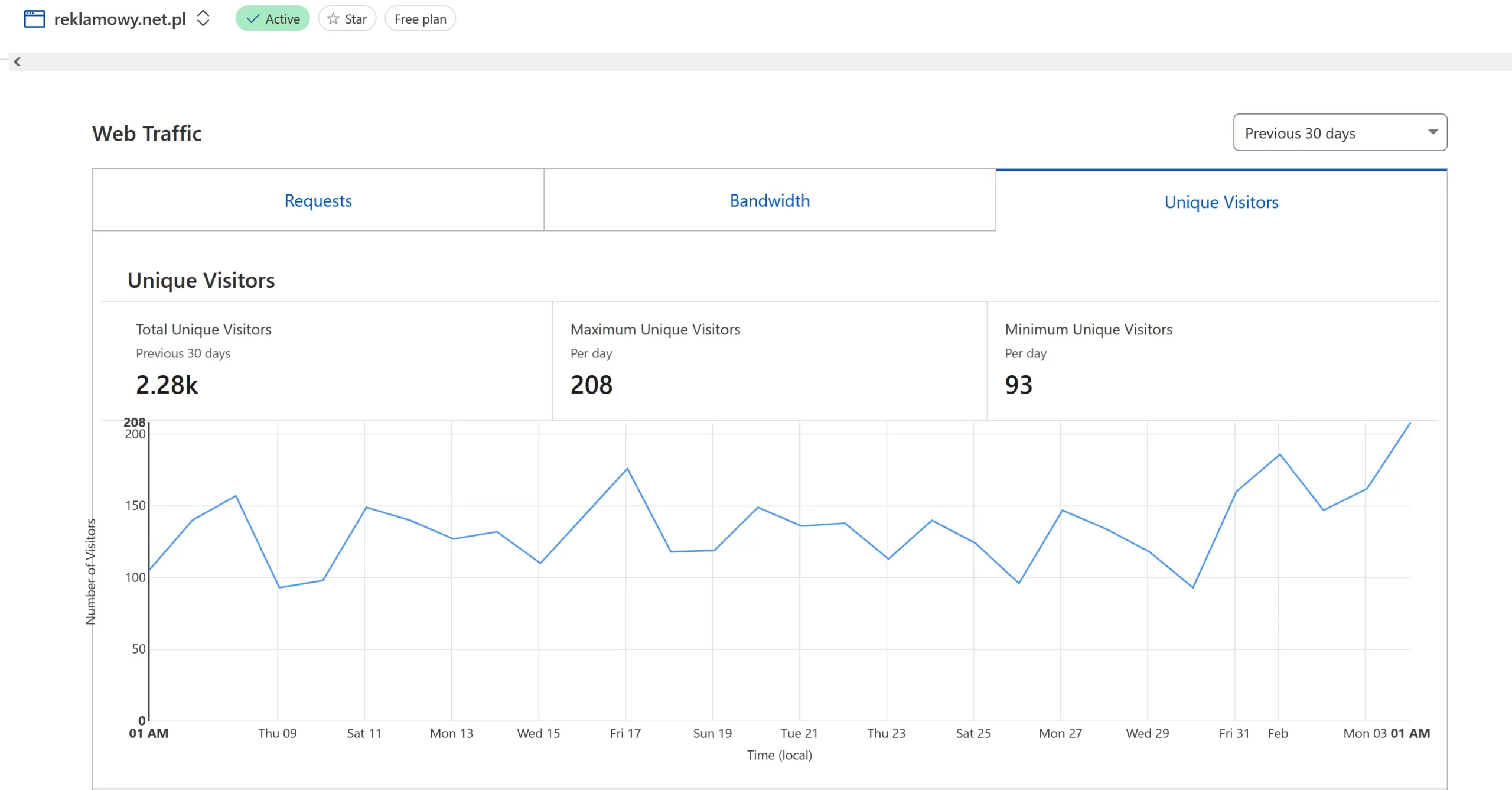Switch to the Bandwidth tab
Viewport: 1512px width, 790px height.
770,201
